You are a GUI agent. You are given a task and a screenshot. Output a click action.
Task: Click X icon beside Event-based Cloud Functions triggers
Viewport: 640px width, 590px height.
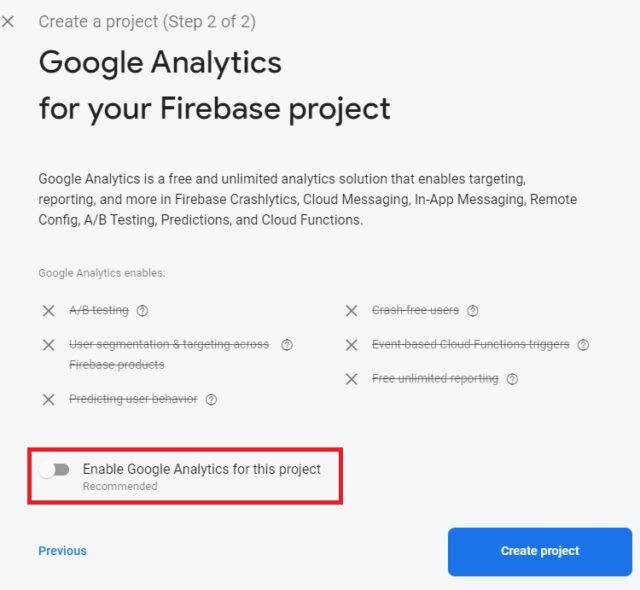[351, 345]
